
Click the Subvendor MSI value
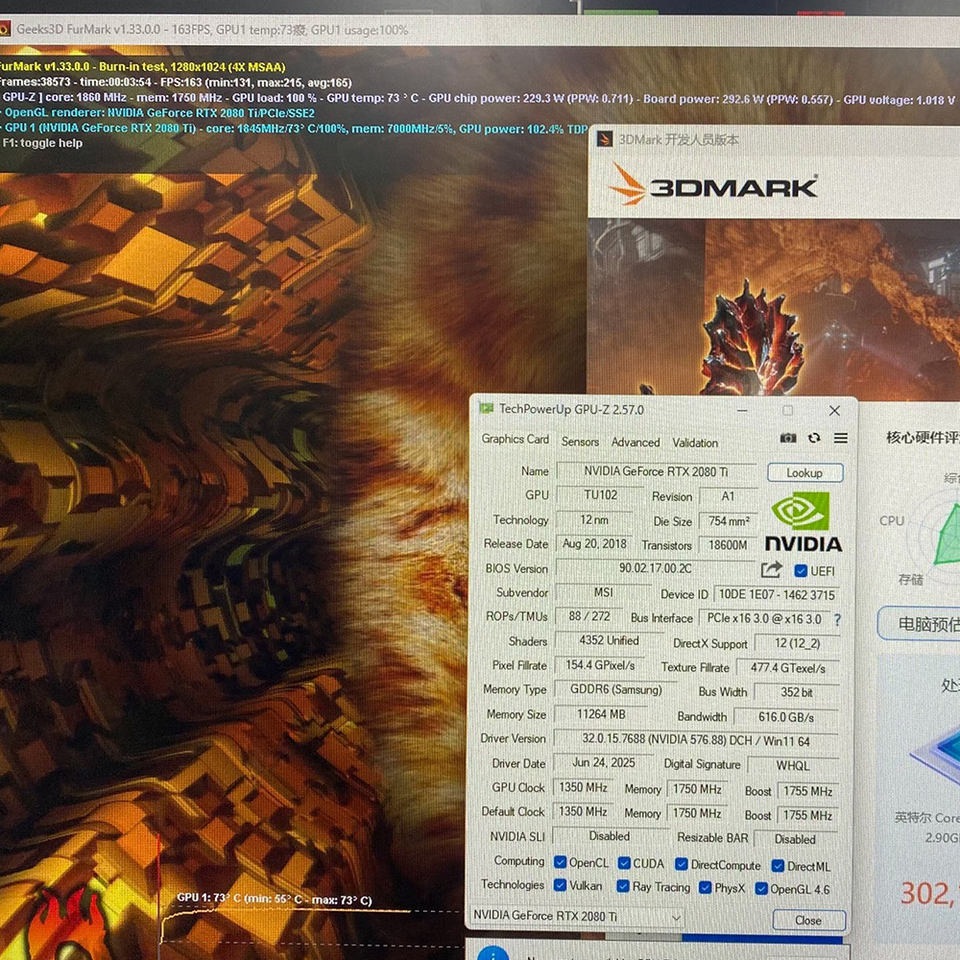603,593
